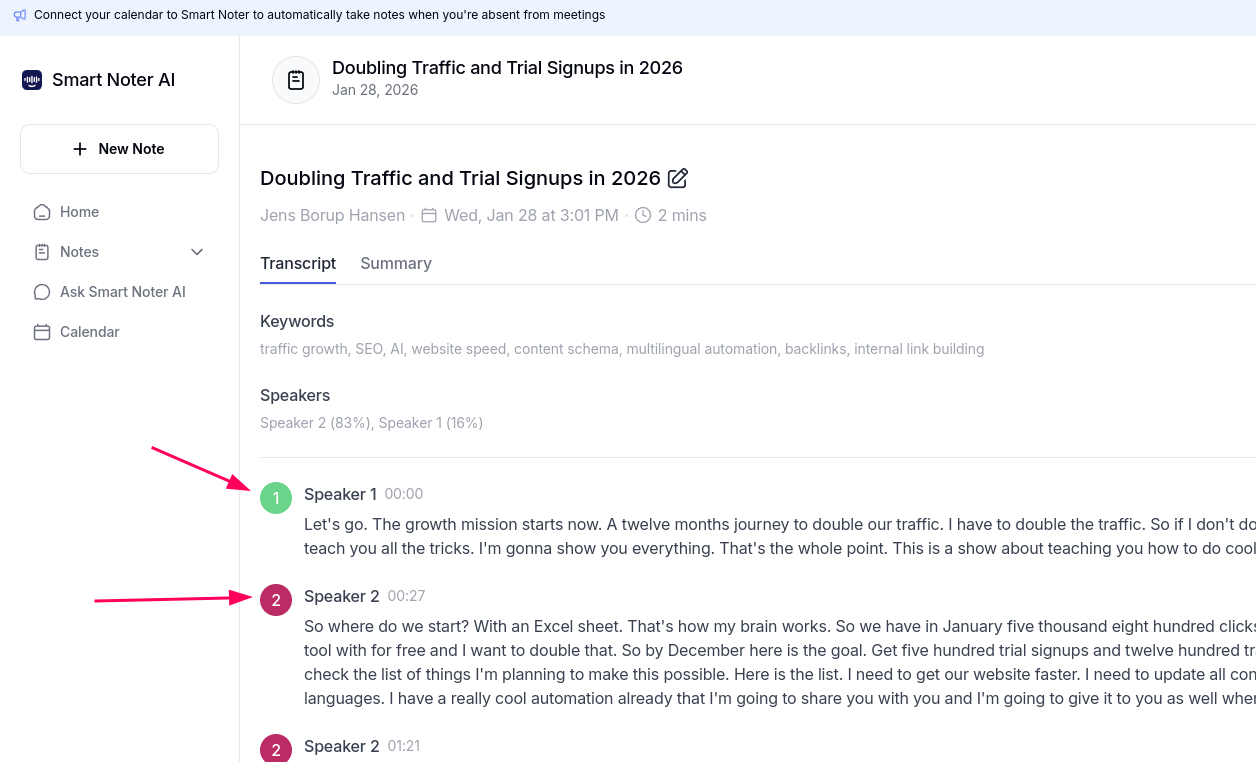Image resolution: width=1256 pixels, height=762 pixels.
Task: Click the megaphone announcement icon
Action: coord(20,16)
